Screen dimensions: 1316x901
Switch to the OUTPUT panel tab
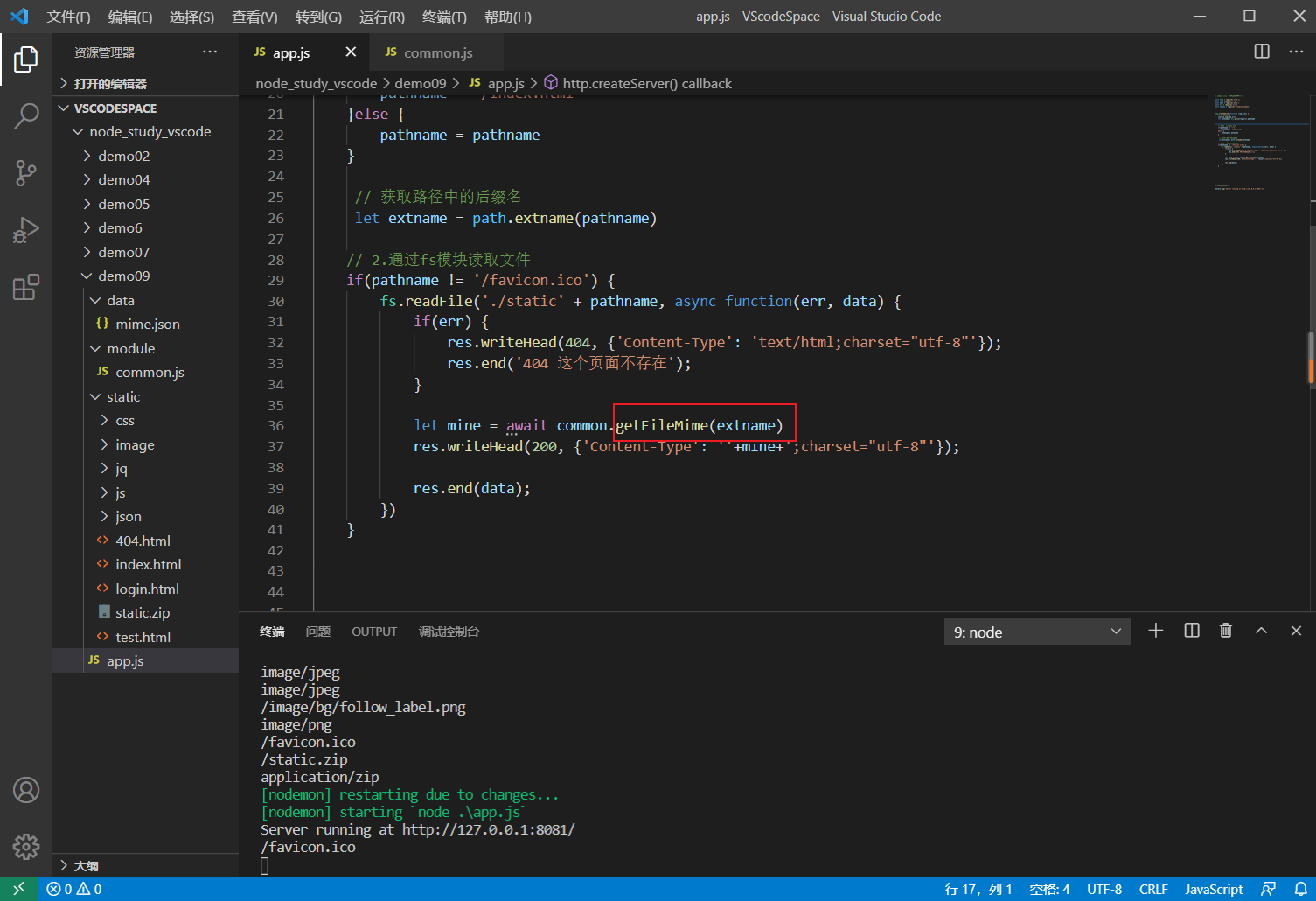(x=374, y=632)
